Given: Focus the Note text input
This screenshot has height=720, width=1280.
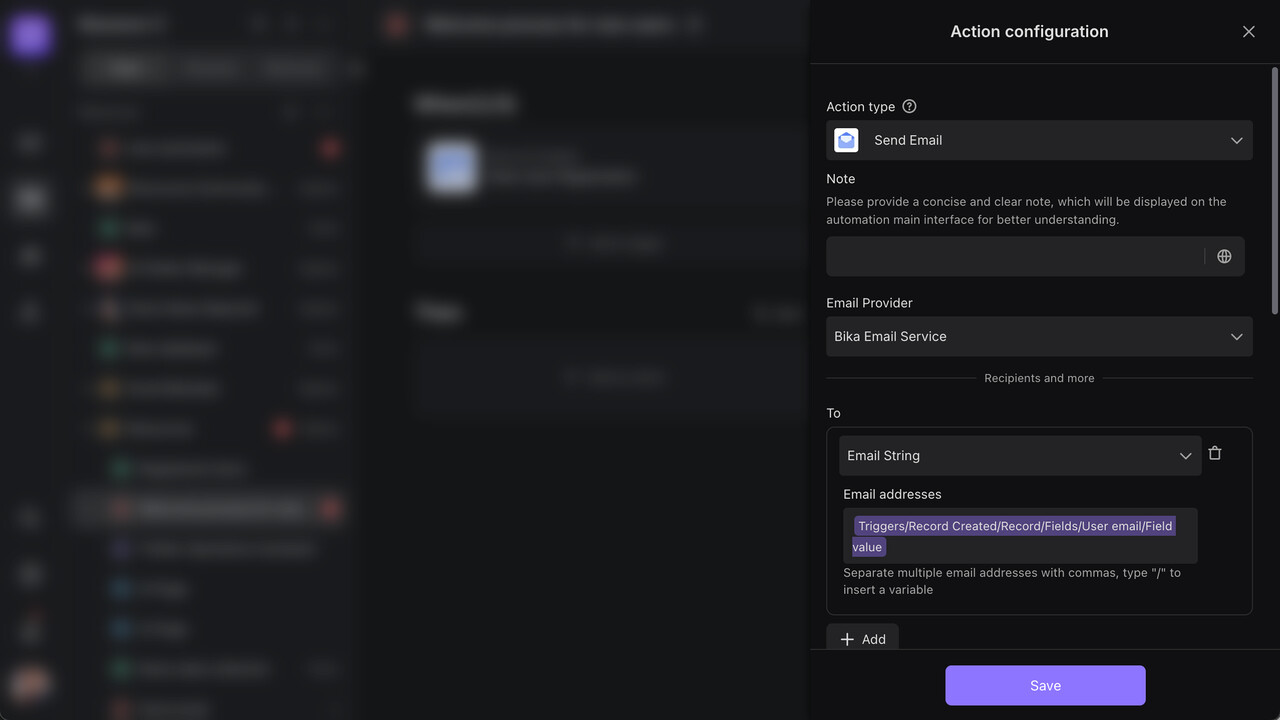Looking at the screenshot, I should click(x=1015, y=257).
